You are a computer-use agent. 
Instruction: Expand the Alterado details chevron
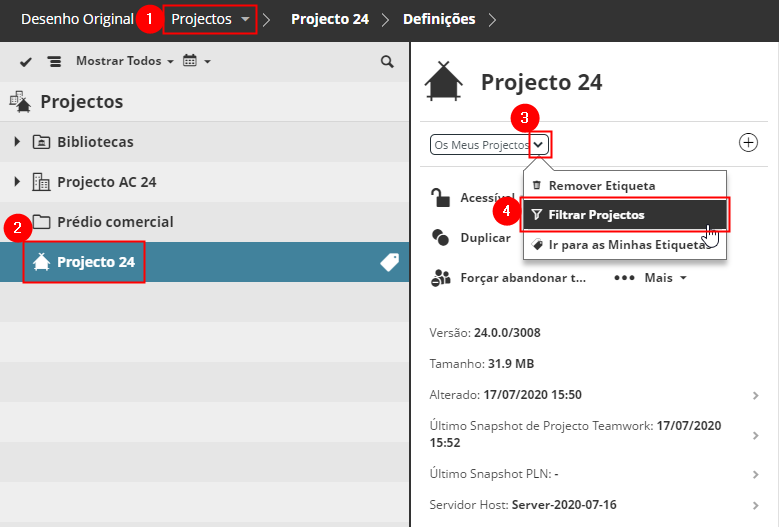[756, 395]
